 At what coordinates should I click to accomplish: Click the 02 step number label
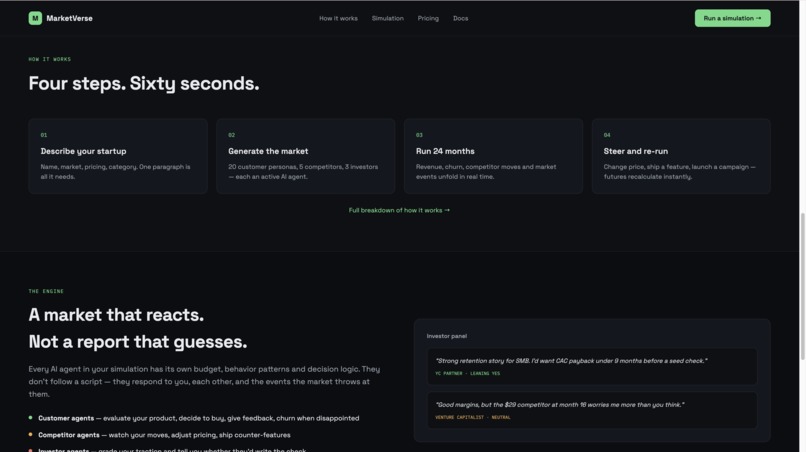coord(231,135)
